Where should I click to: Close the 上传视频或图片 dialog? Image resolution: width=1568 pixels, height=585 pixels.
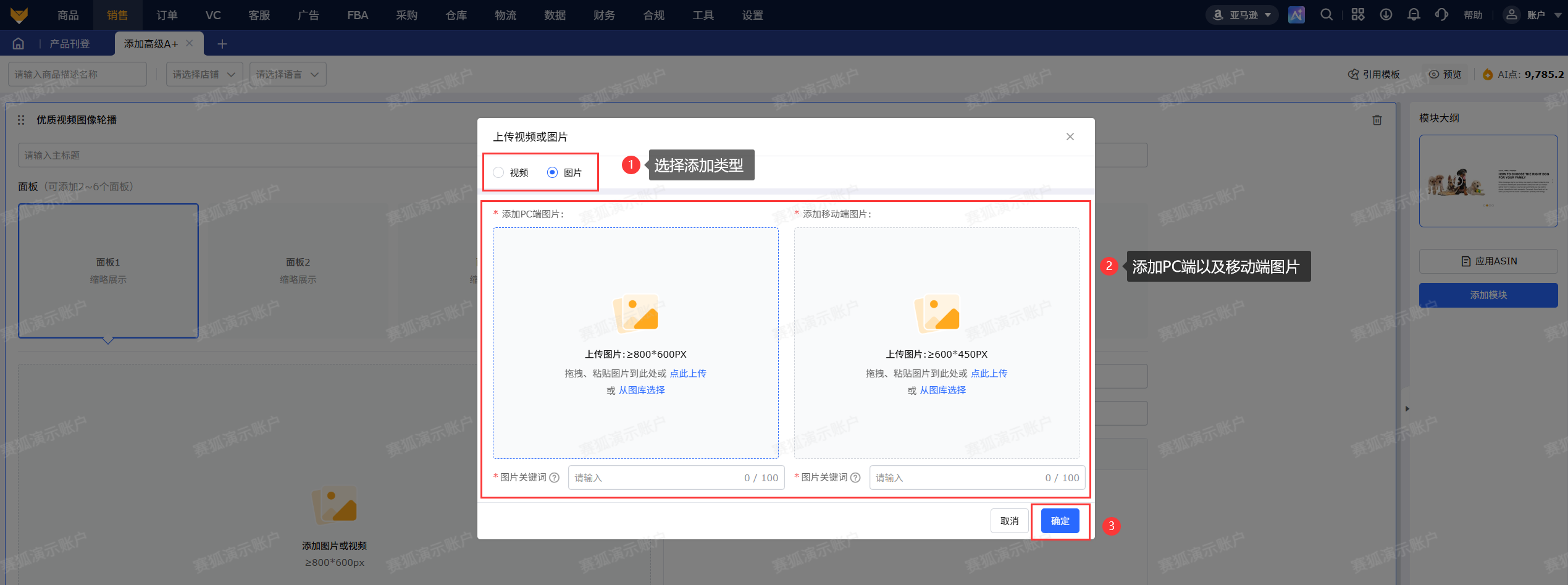1070,137
